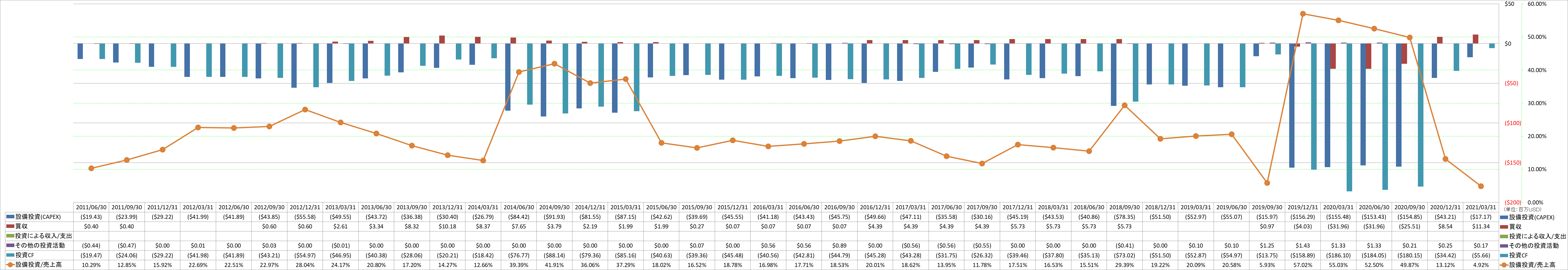This screenshot has width=1568, height=270.
Task: Click the 投資による収入/支出 label in the left table
Action: pos(44,236)
